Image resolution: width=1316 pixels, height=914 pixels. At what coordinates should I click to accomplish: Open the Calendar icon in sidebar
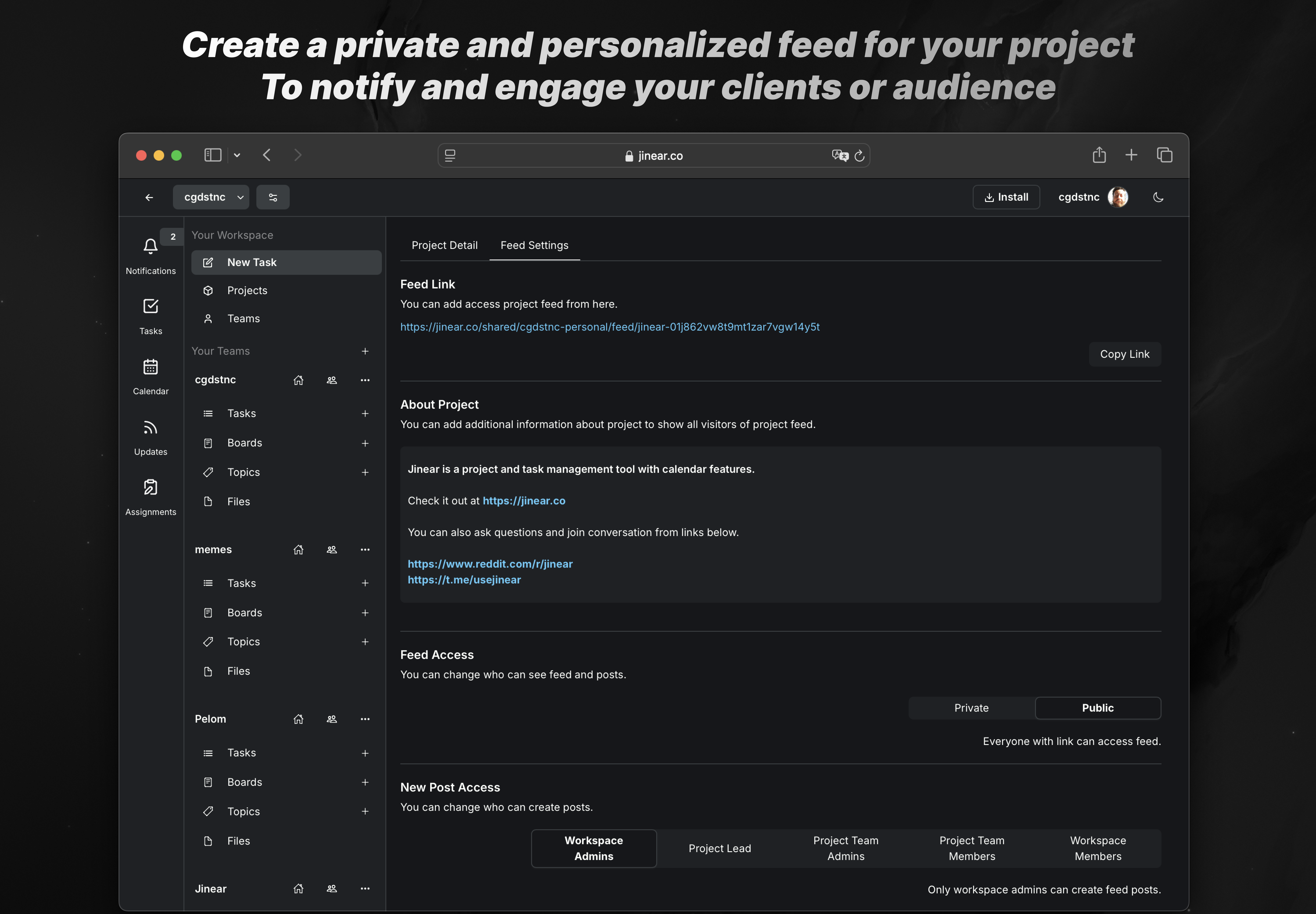point(150,367)
